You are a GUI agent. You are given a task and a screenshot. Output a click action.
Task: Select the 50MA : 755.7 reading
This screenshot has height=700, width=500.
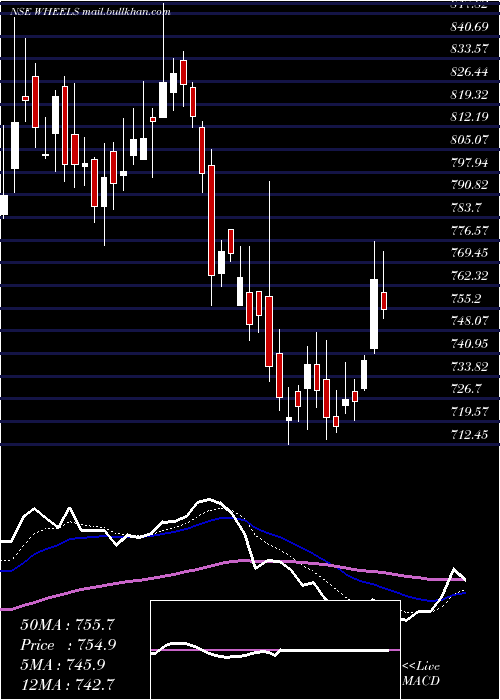point(67,625)
